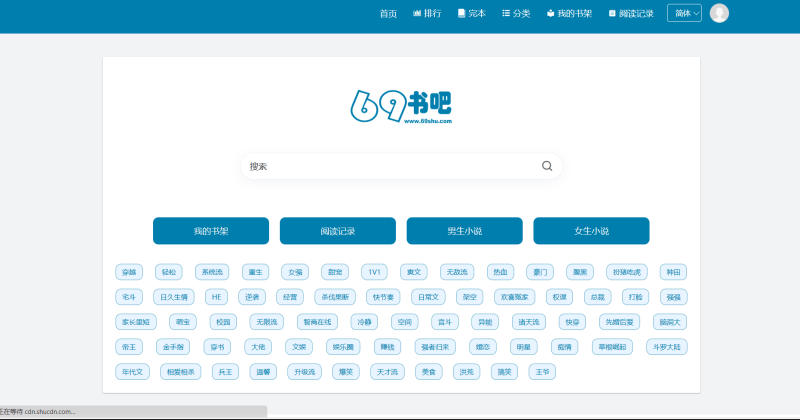The width and height of the screenshot is (800, 420).
Task: Select the 快节奏 tag
Action: pos(383,297)
